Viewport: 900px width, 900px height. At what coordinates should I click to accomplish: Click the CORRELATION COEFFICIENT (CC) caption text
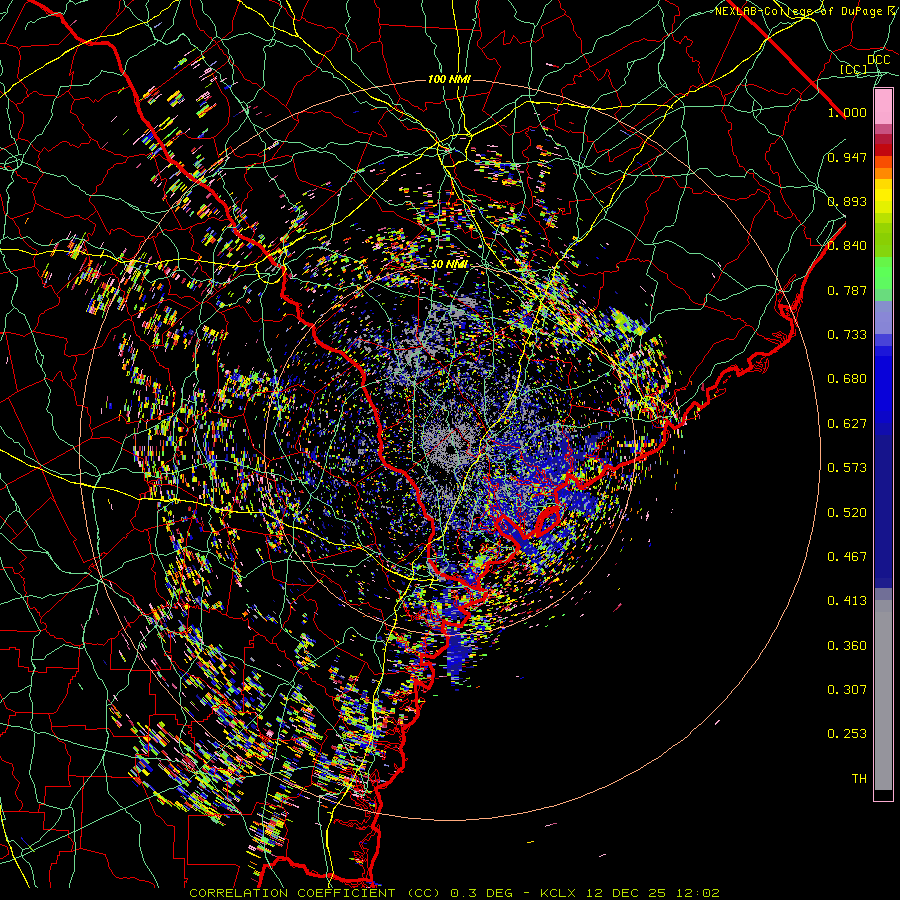[x=314, y=893]
